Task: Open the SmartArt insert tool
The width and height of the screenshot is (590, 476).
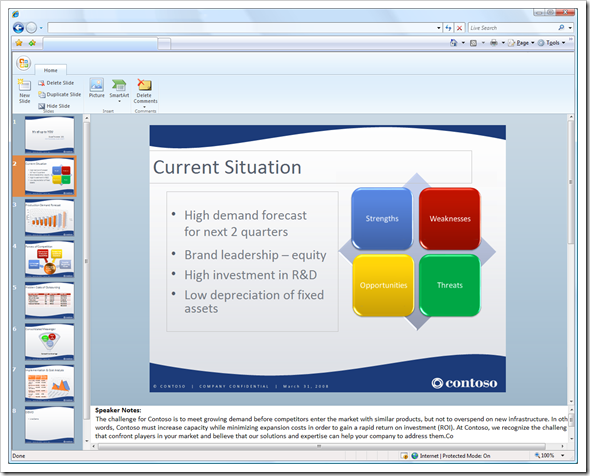Action: (x=119, y=85)
